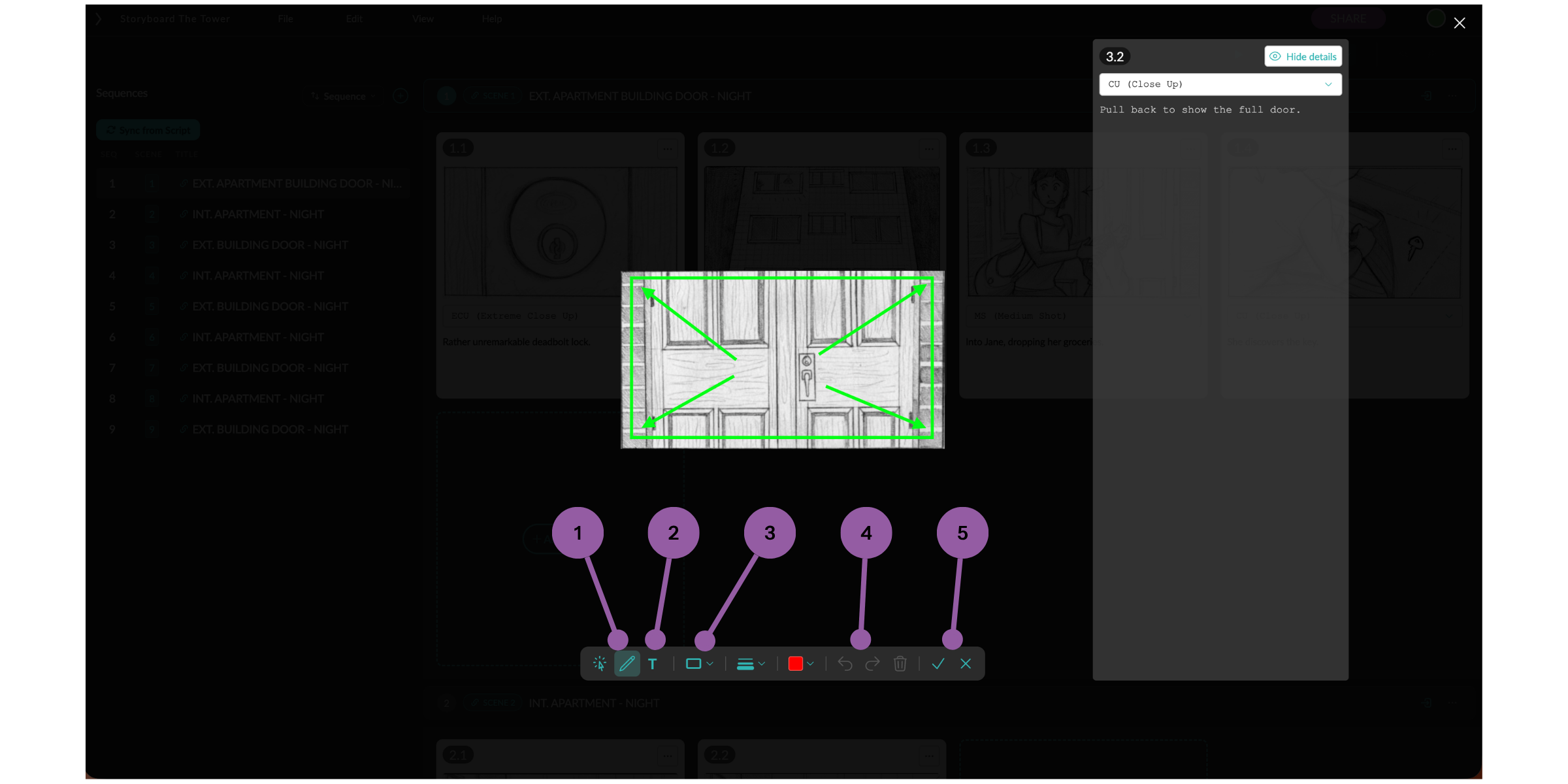Open the File menu
The height and width of the screenshot is (784, 1568).
[x=285, y=19]
